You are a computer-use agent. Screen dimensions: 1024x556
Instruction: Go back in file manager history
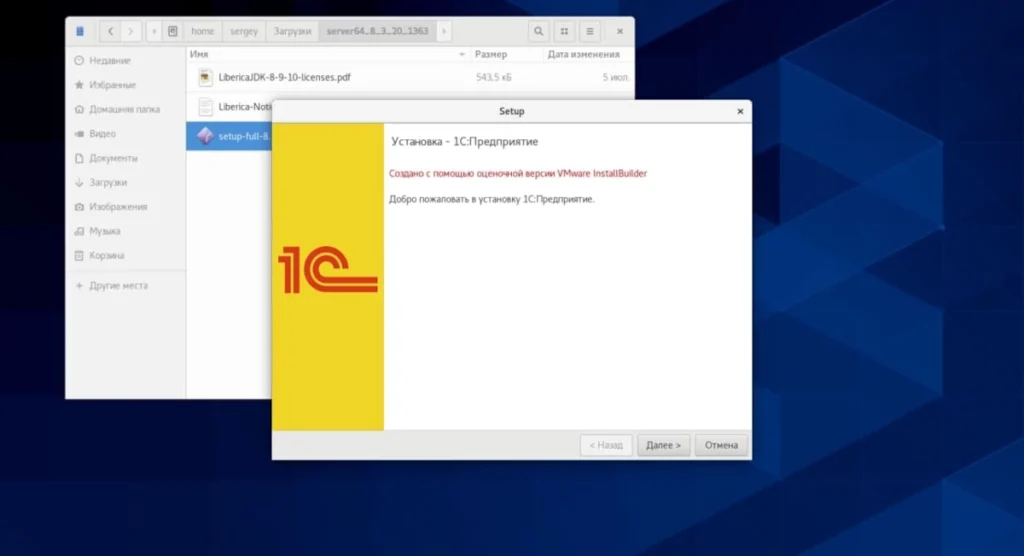pos(110,31)
